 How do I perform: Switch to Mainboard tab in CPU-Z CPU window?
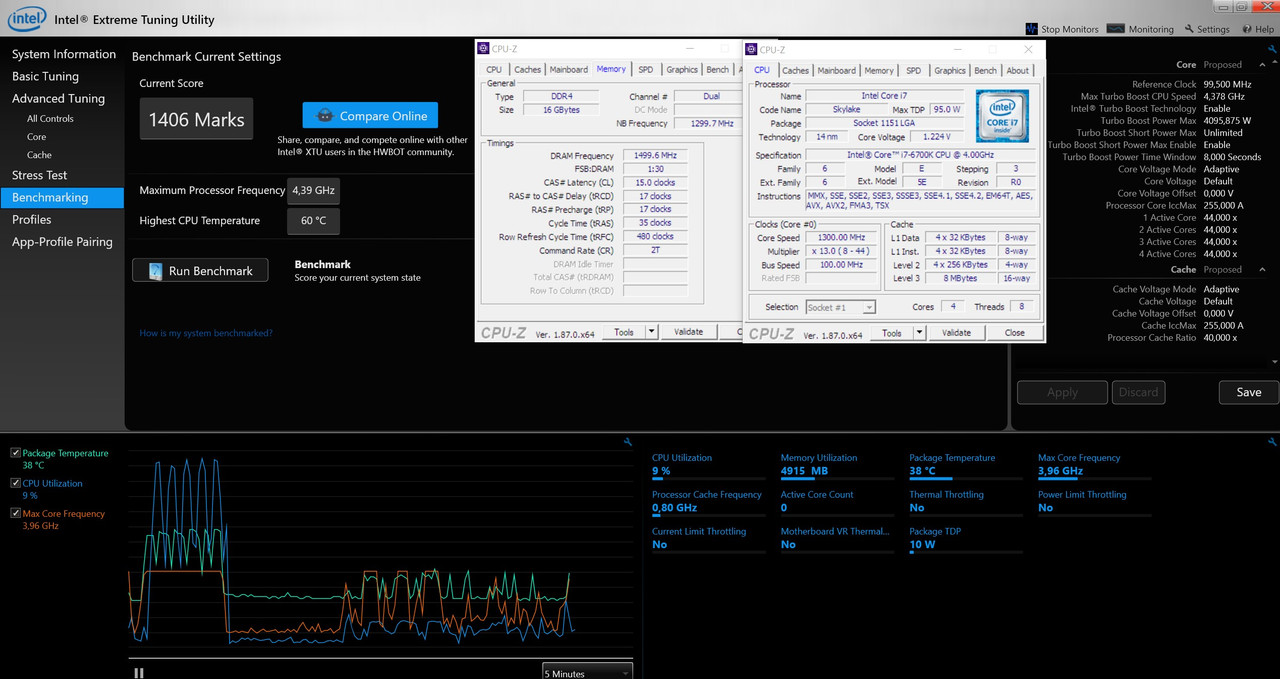point(836,70)
